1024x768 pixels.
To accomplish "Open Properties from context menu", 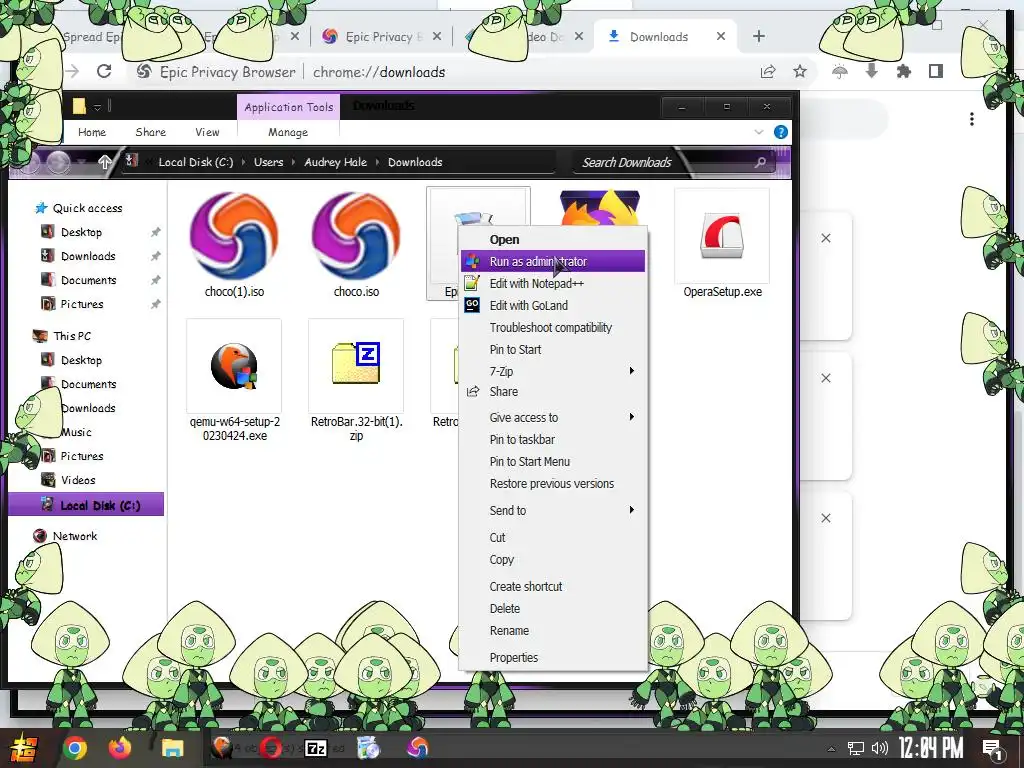I will click(x=552, y=658).
